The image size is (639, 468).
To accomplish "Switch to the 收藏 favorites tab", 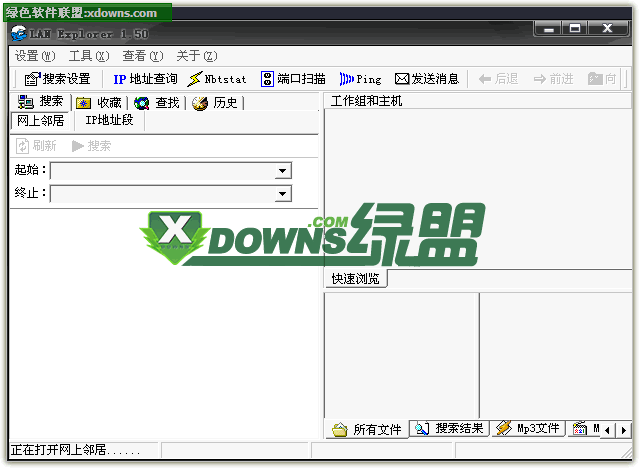I will coord(99,103).
